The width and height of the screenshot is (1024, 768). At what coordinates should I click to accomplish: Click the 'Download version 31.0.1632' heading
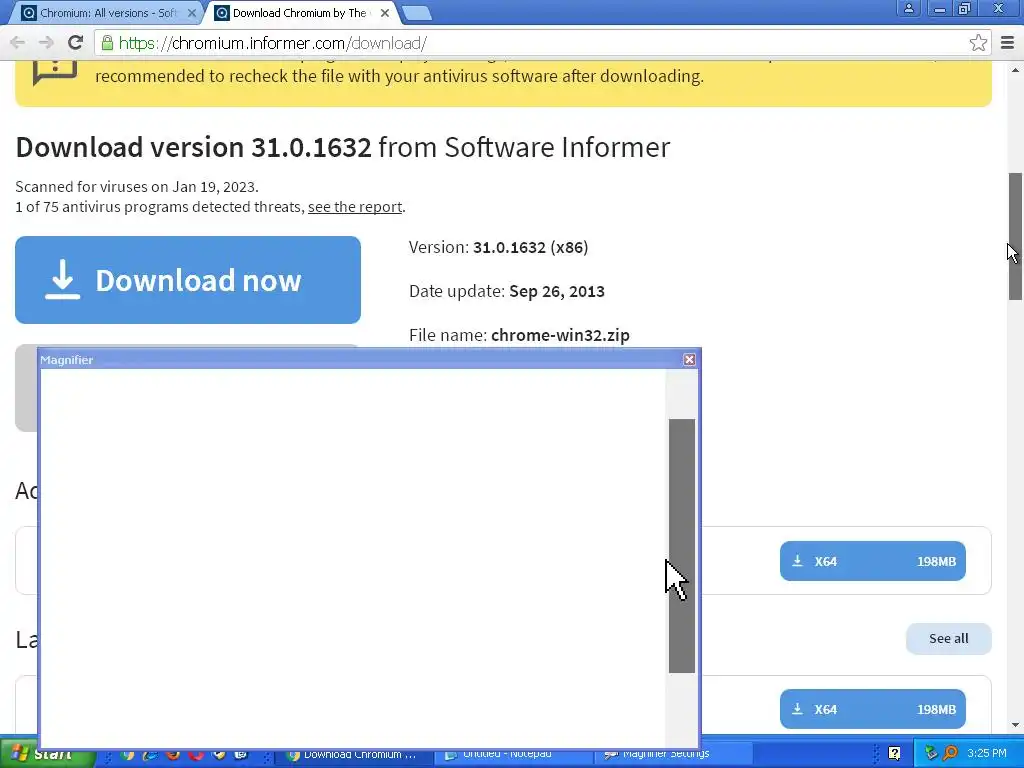coord(193,148)
